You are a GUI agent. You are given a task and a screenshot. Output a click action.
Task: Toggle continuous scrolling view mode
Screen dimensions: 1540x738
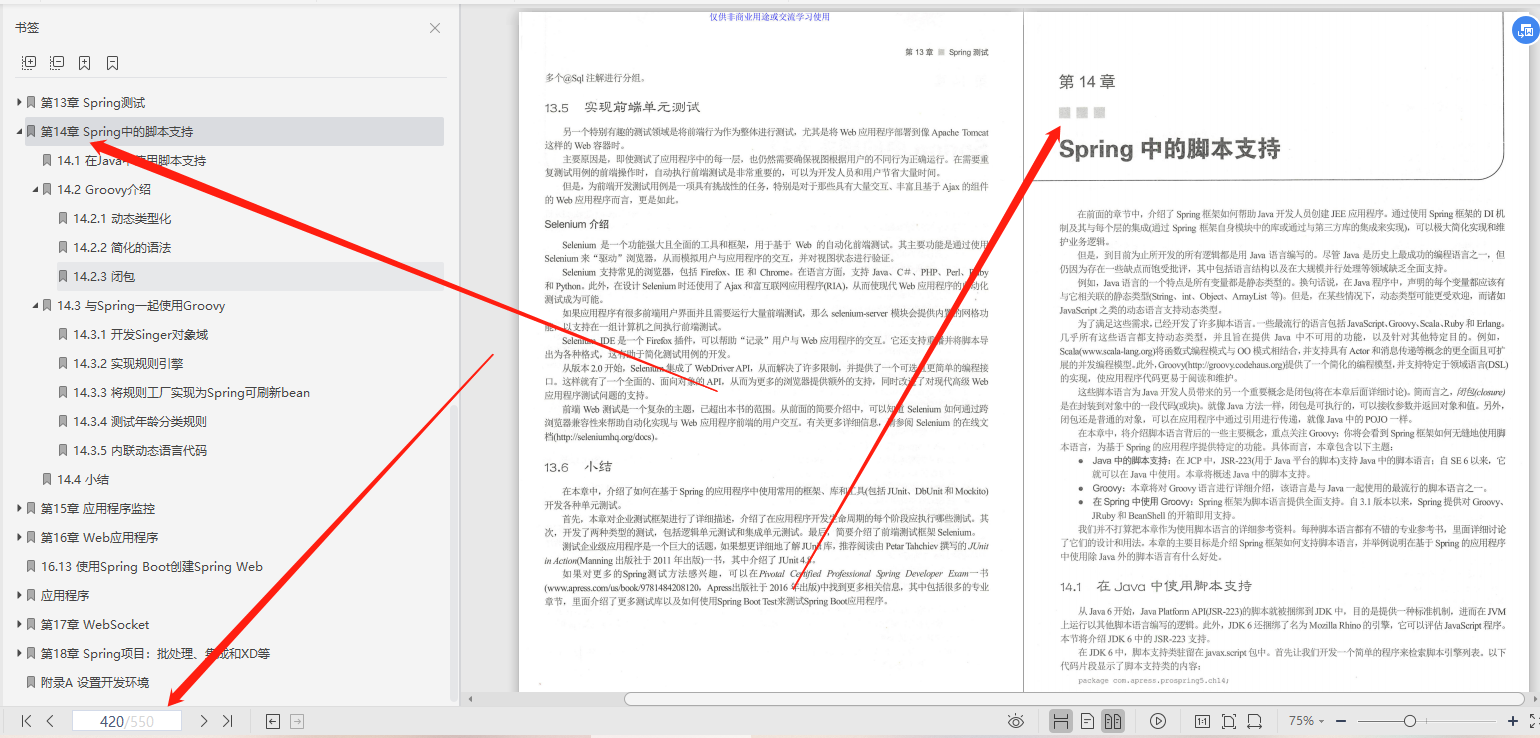(x=1062, y=721)
